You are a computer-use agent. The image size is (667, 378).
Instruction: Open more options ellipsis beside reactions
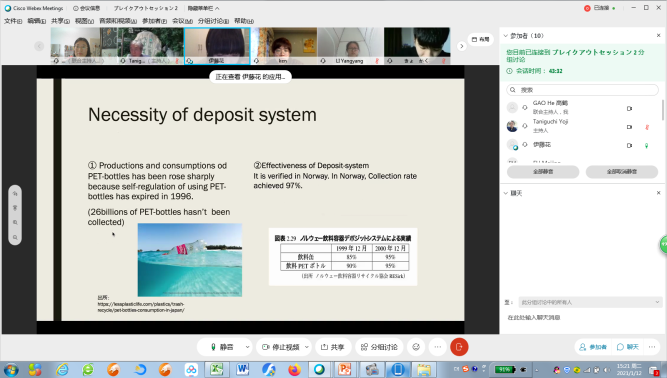(x=438, y=347)
